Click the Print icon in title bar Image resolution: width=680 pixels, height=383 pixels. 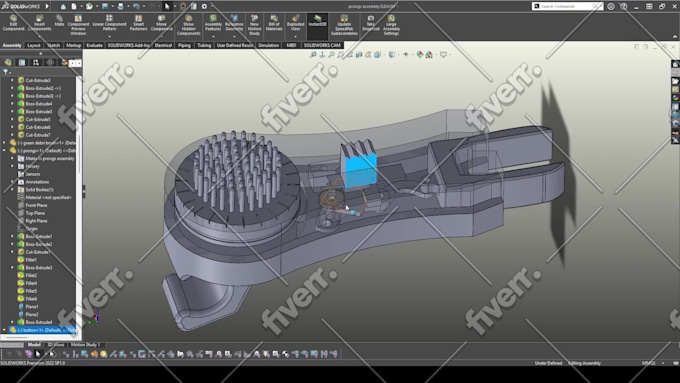(121, 6)
